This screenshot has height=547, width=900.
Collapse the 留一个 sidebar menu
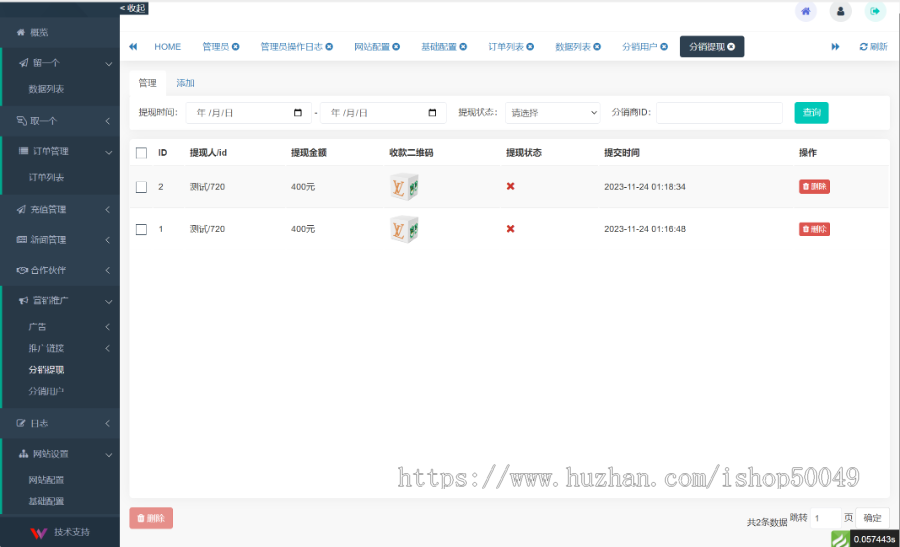[60, 63]
